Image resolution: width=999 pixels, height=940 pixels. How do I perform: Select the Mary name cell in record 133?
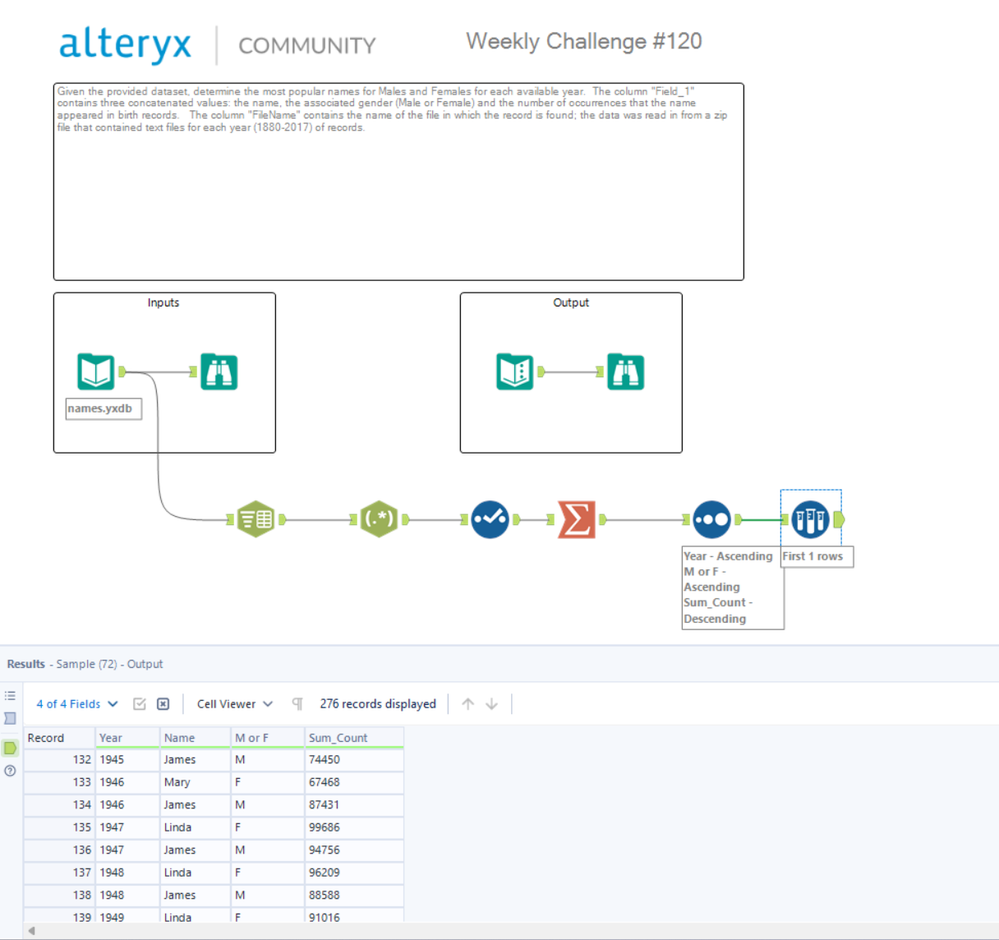(195, 782)
